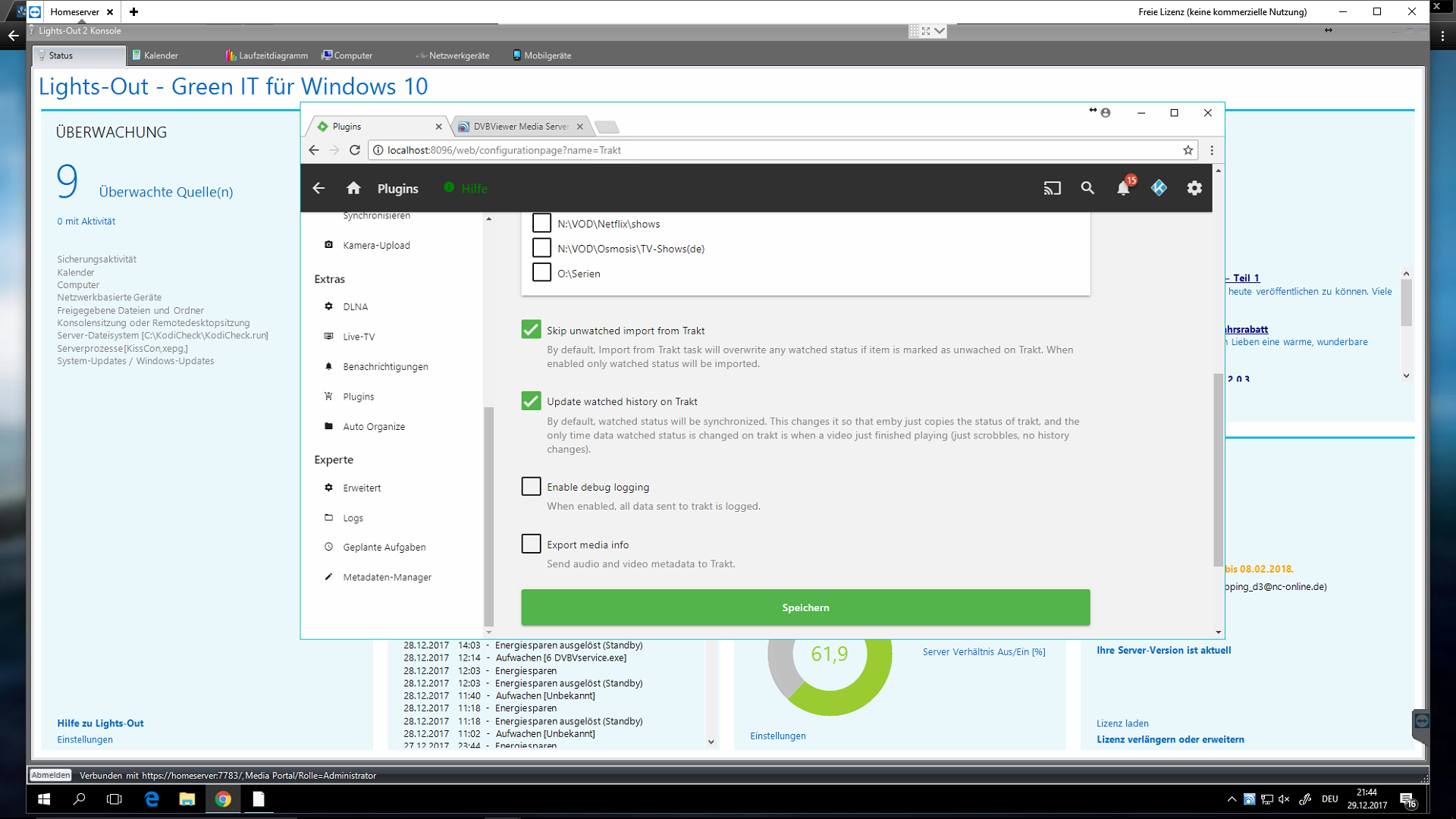Check the N:\VOD\Netflix\shows folder checkbox
The height and width of the screenshot is (819, 1456).
click(541, 223)
